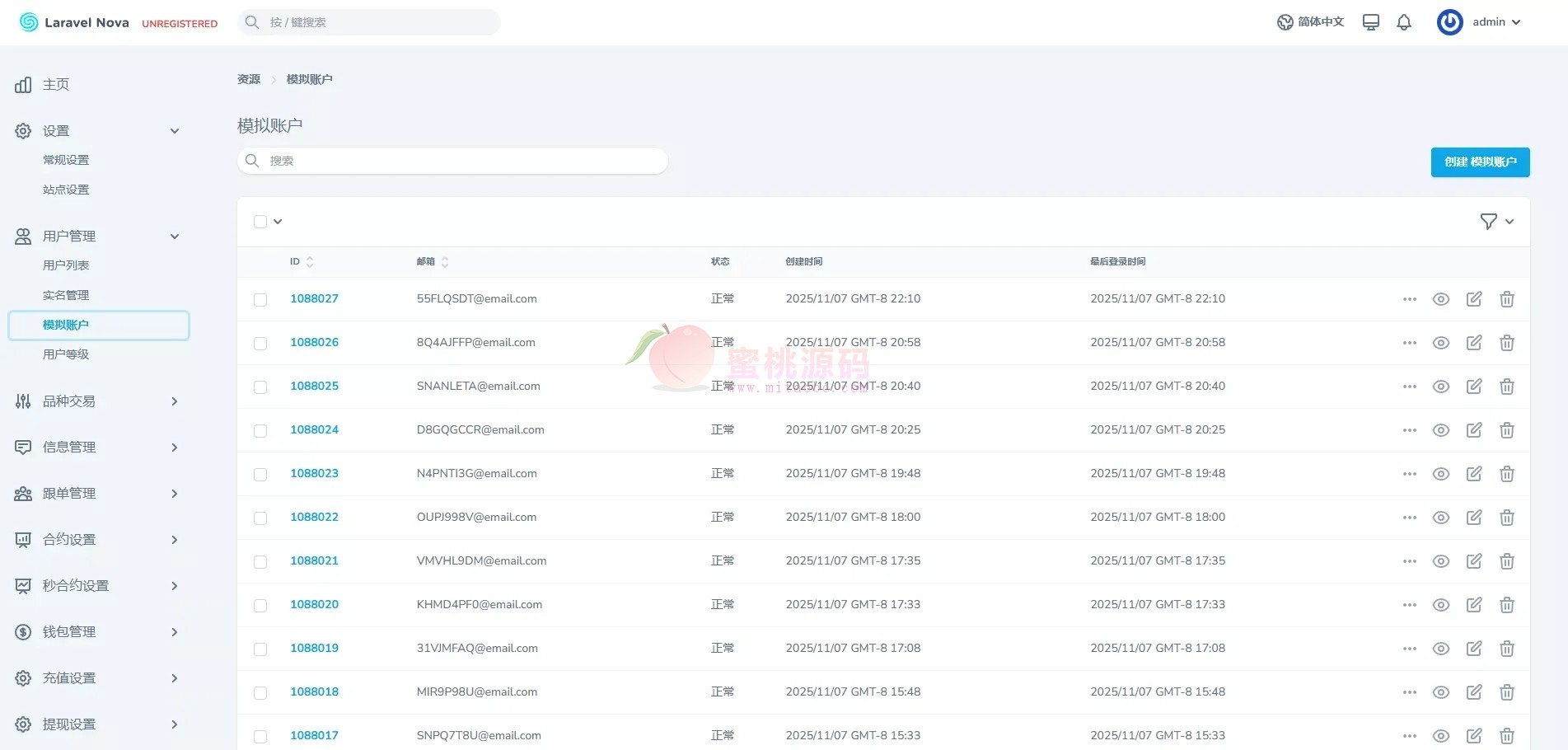Click the monitor theme icon in header

click(1370, 22)
